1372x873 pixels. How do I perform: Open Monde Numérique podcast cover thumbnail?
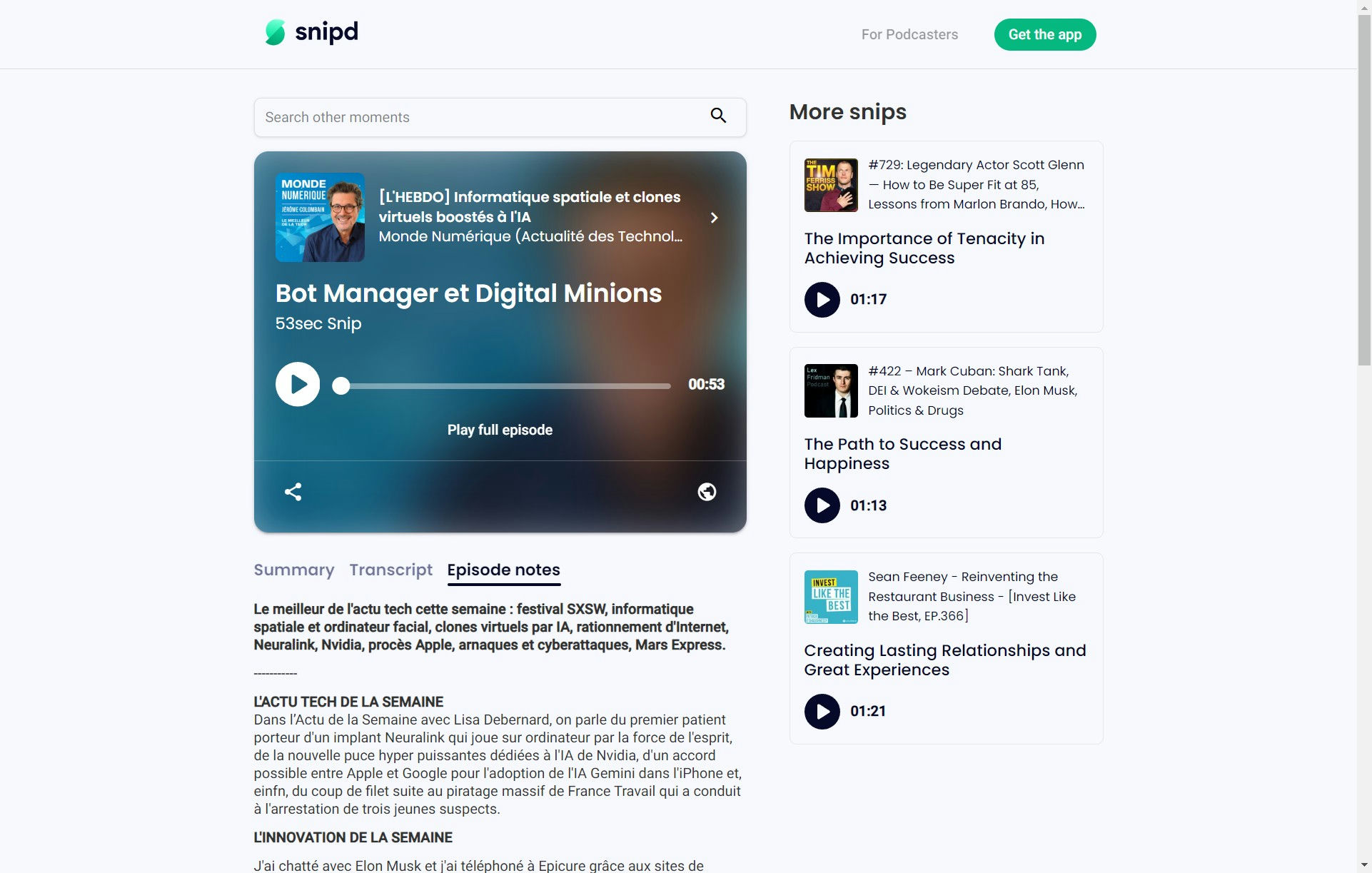[x=320, y=218]
